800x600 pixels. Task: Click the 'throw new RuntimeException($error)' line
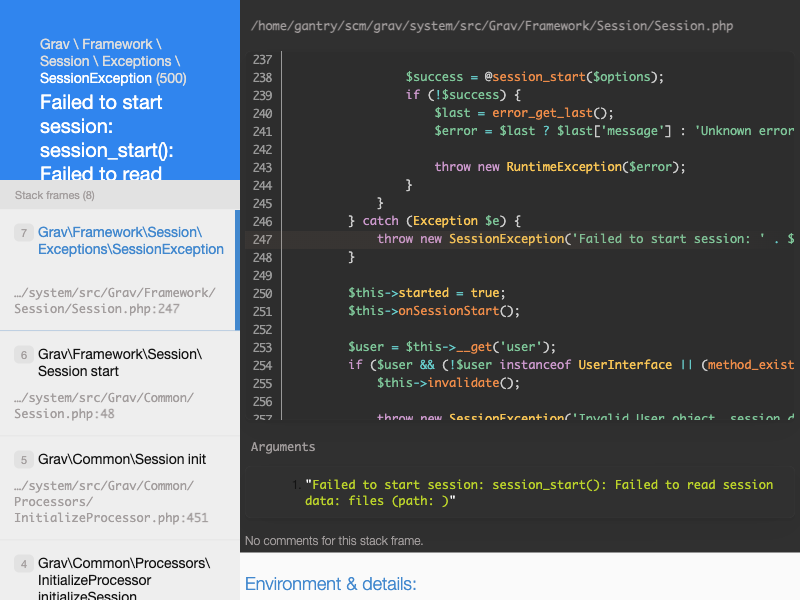[560, 167]
